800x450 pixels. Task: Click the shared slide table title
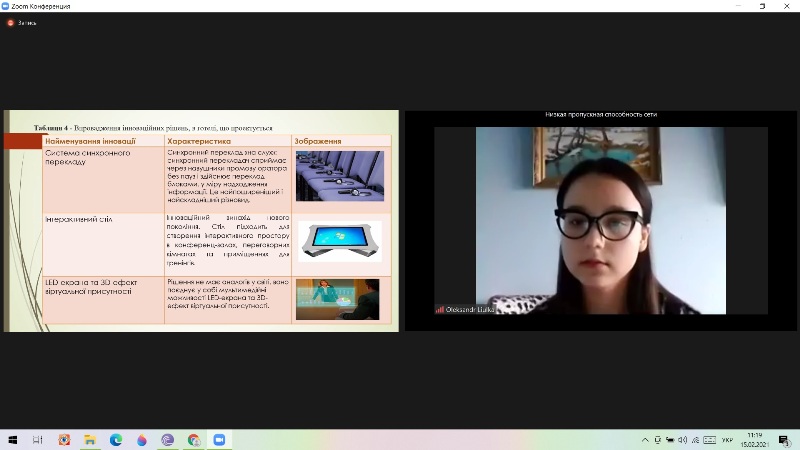tap(153, 128)
